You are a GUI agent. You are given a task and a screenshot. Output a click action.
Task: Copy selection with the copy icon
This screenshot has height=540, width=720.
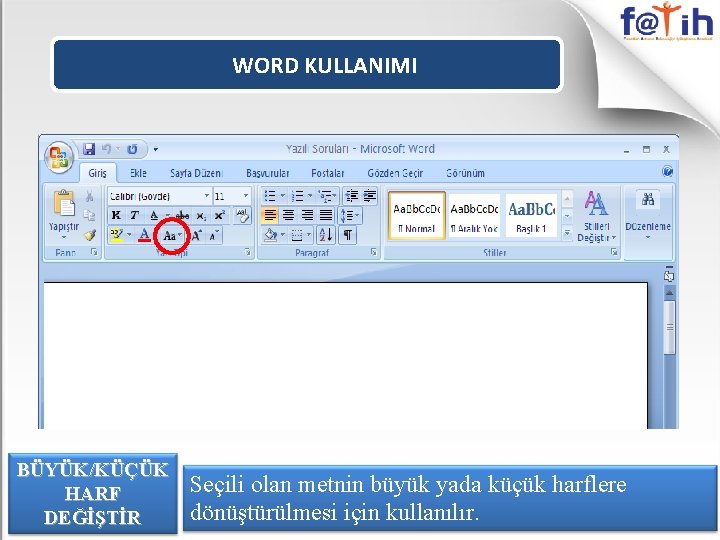pos(90,215)
